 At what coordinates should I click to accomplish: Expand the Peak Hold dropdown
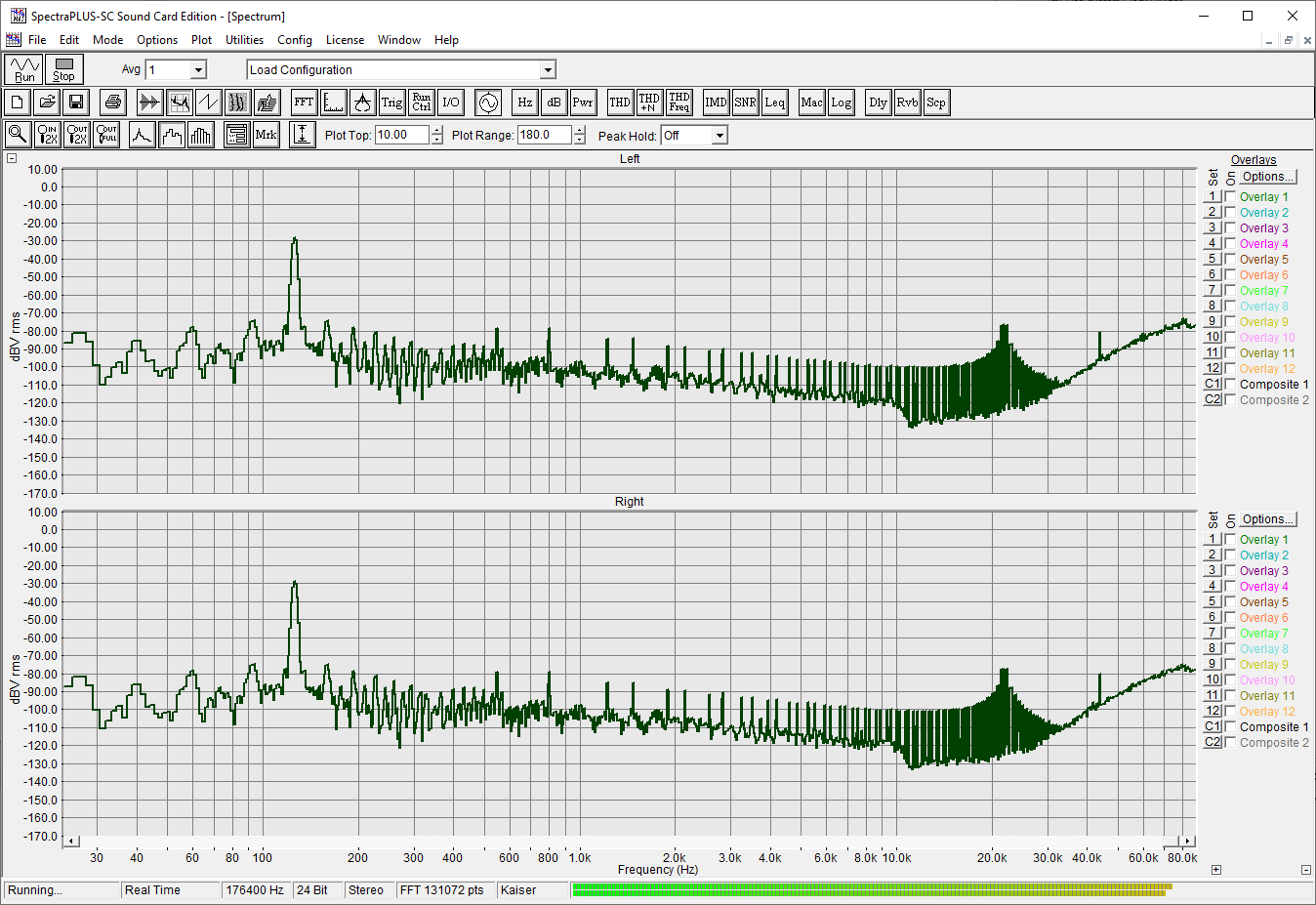(x=720, y=136)
